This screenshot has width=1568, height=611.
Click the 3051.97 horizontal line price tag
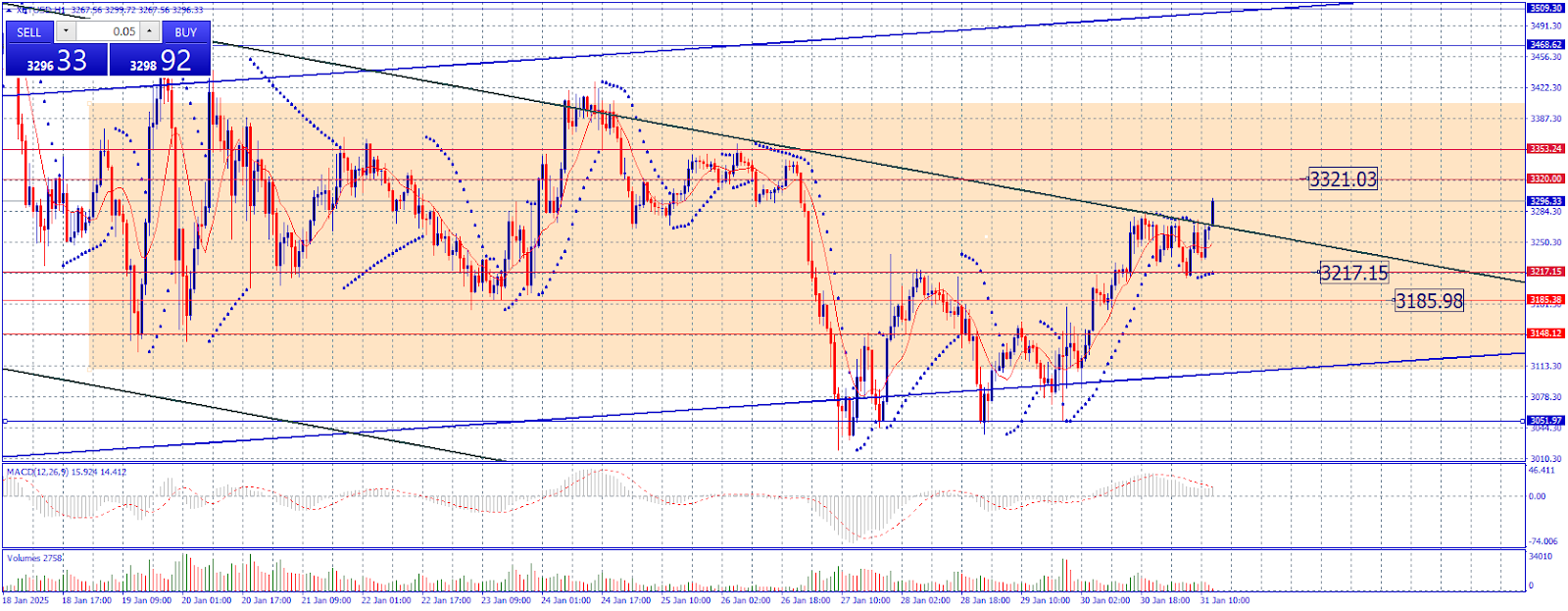pos(1545,421)
